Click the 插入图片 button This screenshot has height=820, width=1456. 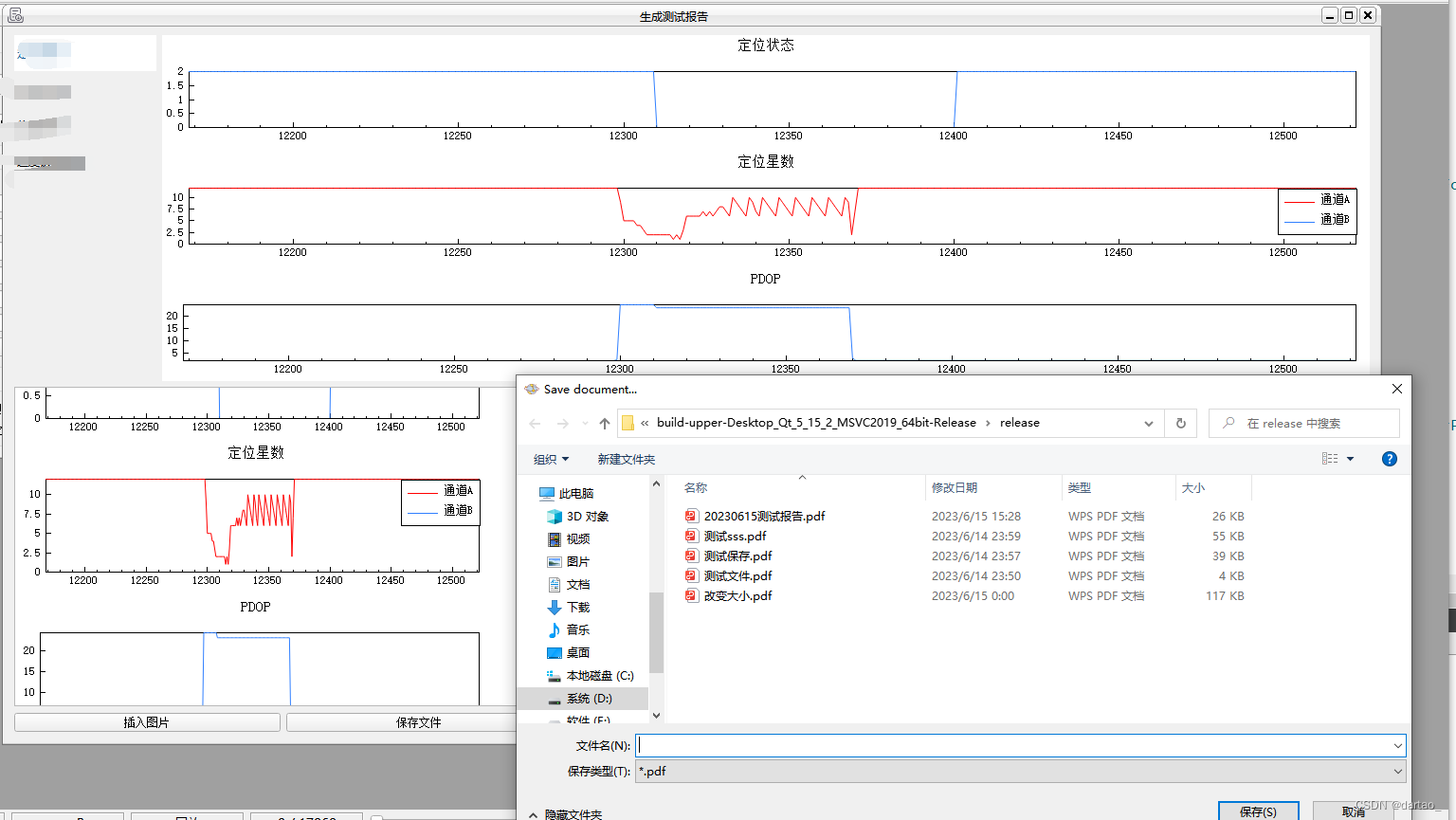(x=146, y=721)
